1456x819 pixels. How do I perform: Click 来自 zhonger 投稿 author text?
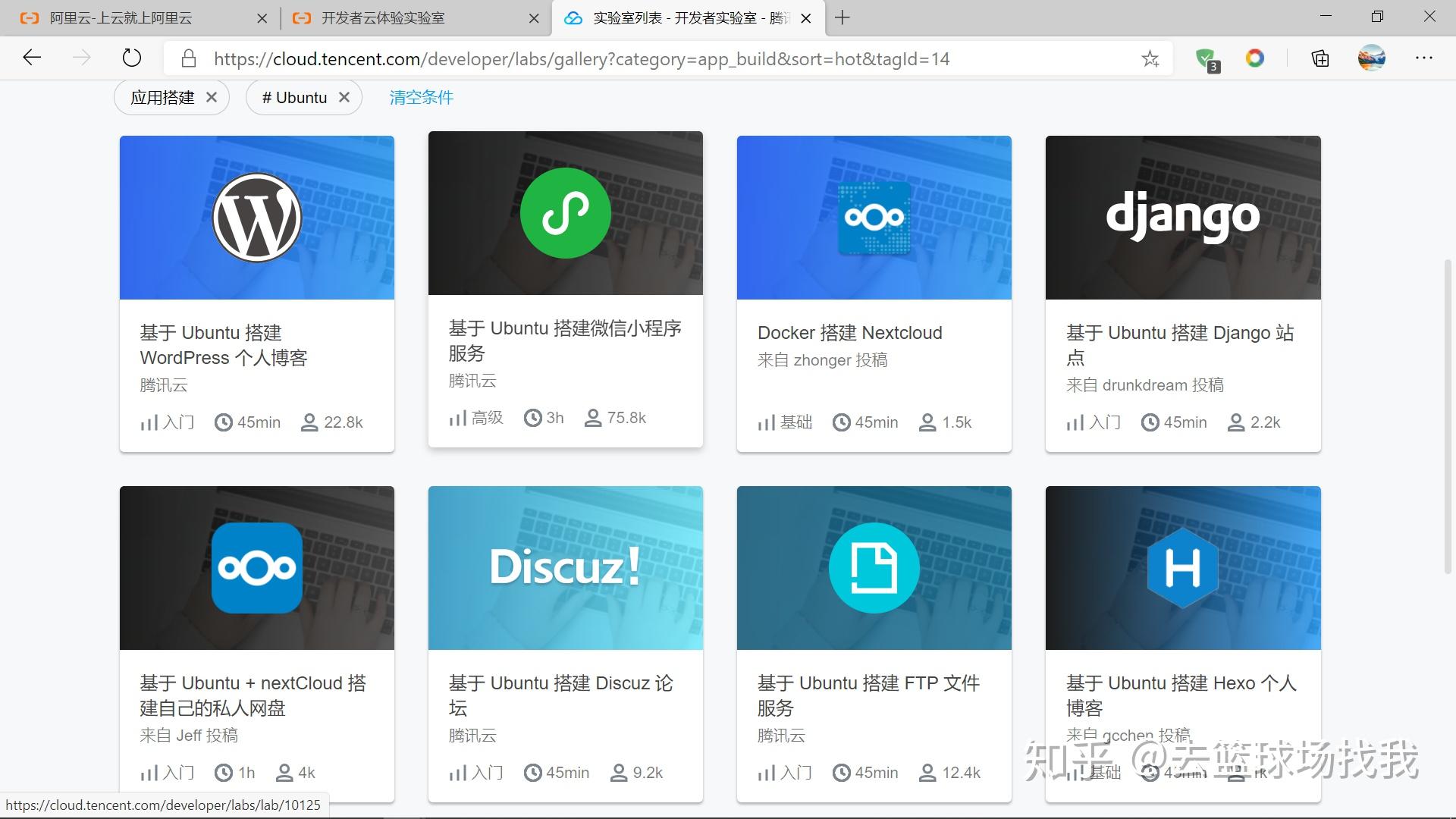tap(823, 360)
